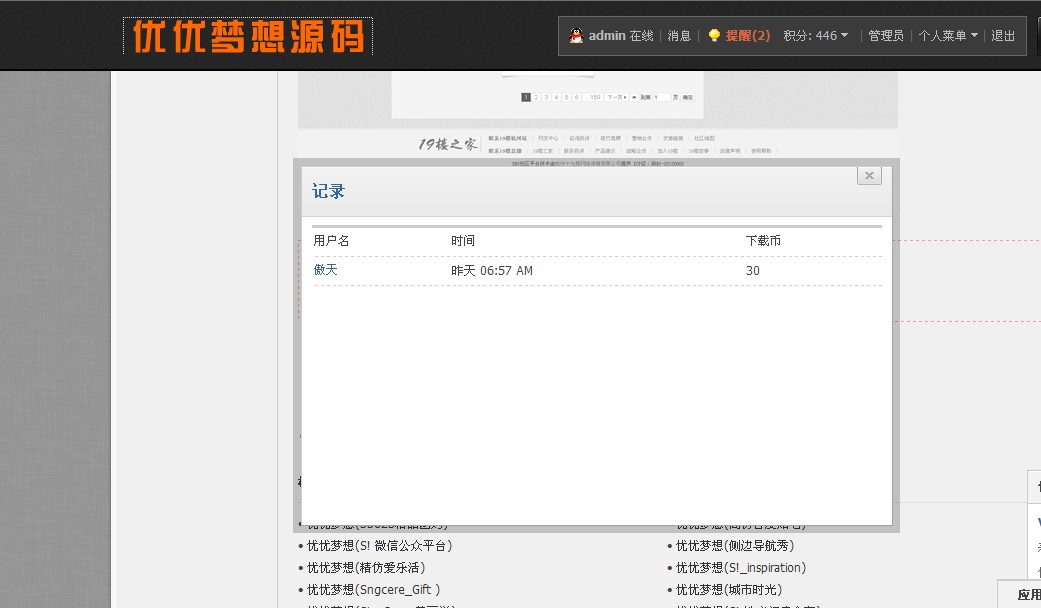The width and height of the screenshot is (1041, 608).
Task: Click the lightbulb reminder icon
Action: 714,36
